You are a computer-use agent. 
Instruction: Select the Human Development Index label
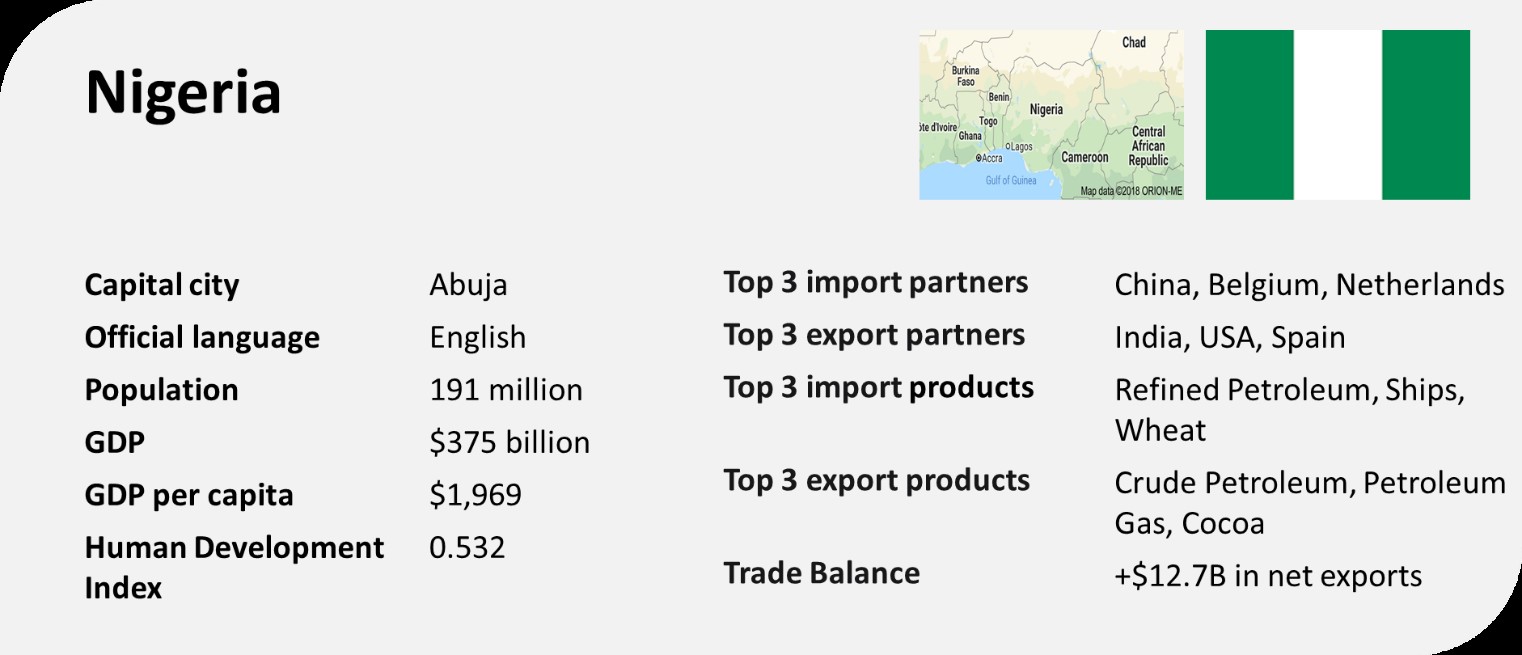tap(234, 568)
